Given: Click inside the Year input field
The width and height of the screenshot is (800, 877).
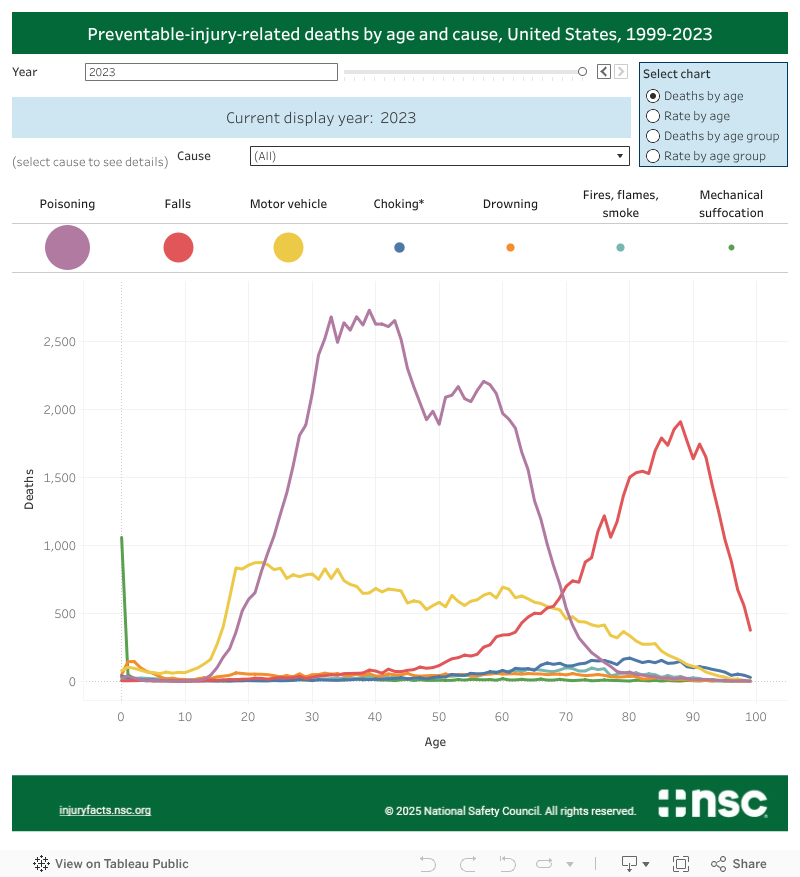Looking at the screenshot, I should pyautogui.click(x=210, y=71).
